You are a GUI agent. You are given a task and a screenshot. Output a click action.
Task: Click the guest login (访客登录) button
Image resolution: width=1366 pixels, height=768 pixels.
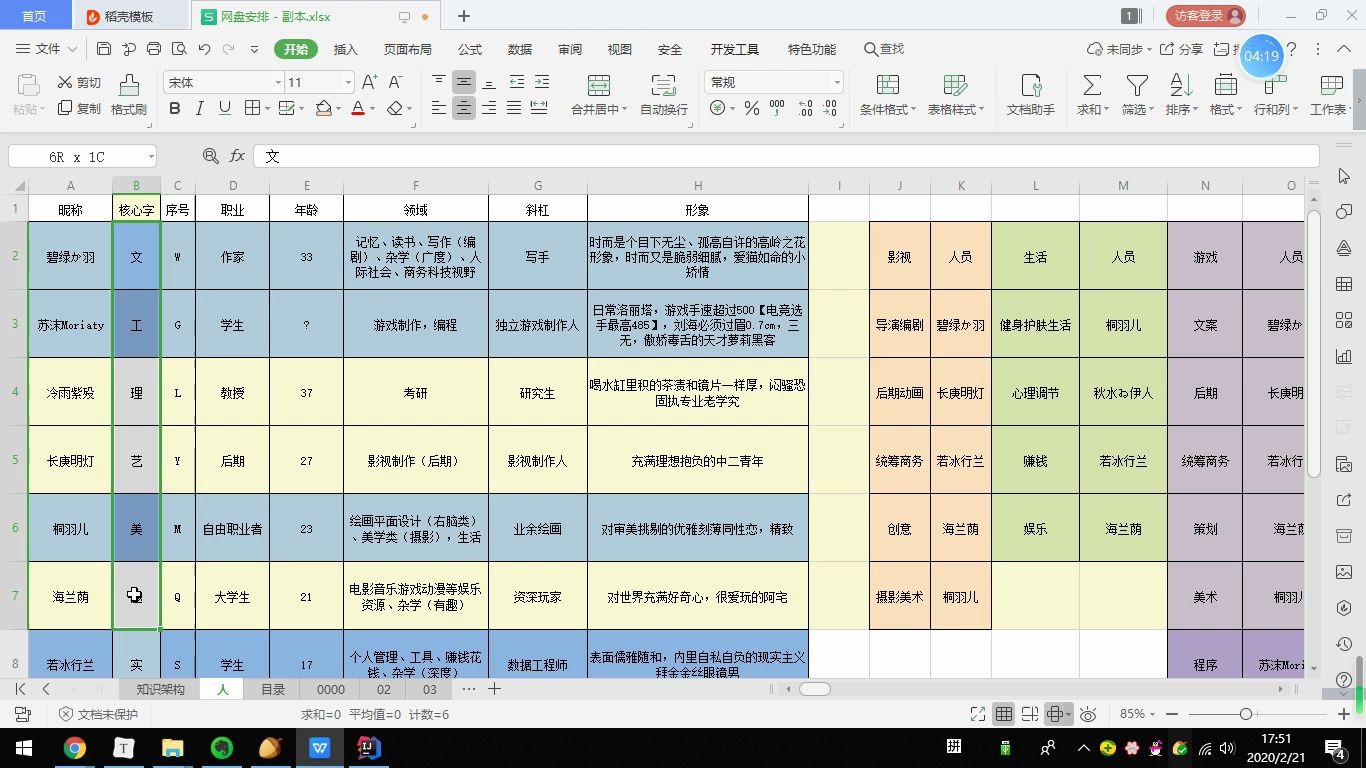(x=1205, y=16)
